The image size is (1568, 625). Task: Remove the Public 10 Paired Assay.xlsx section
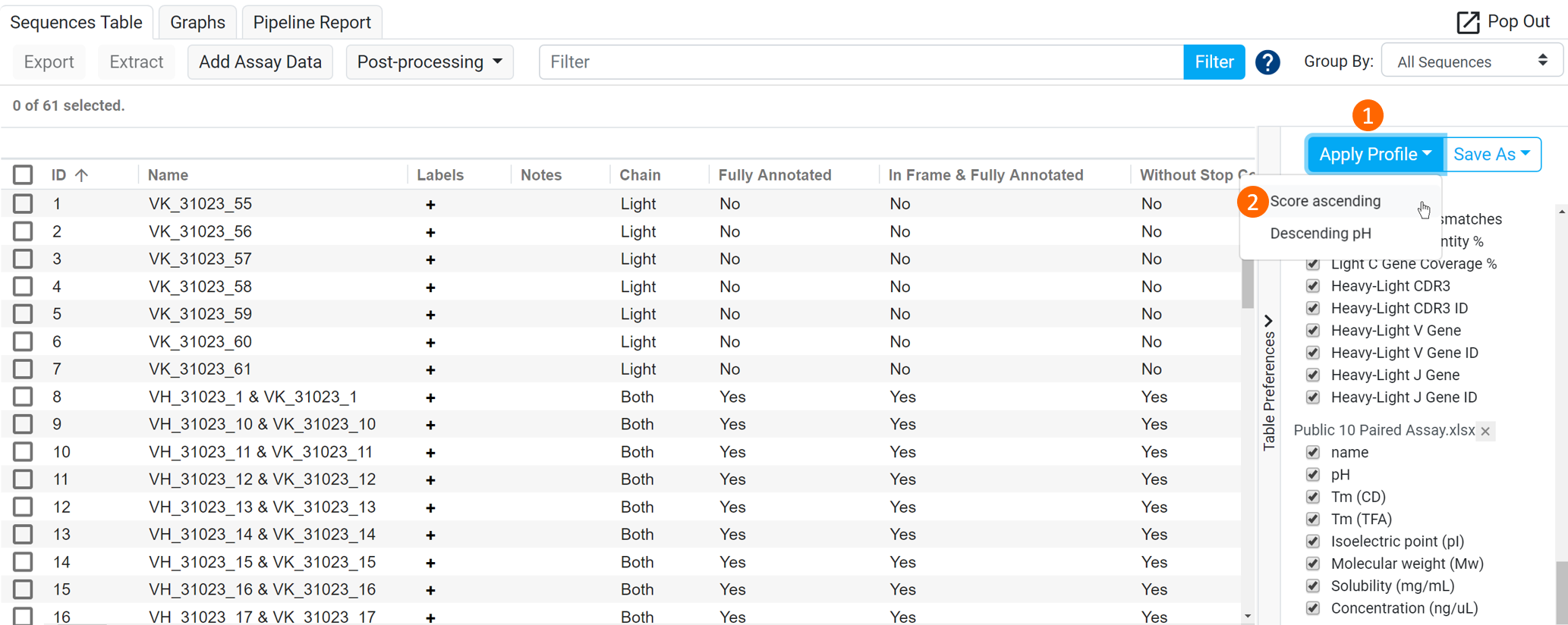pyautogui.click(x=1485, y=431)
